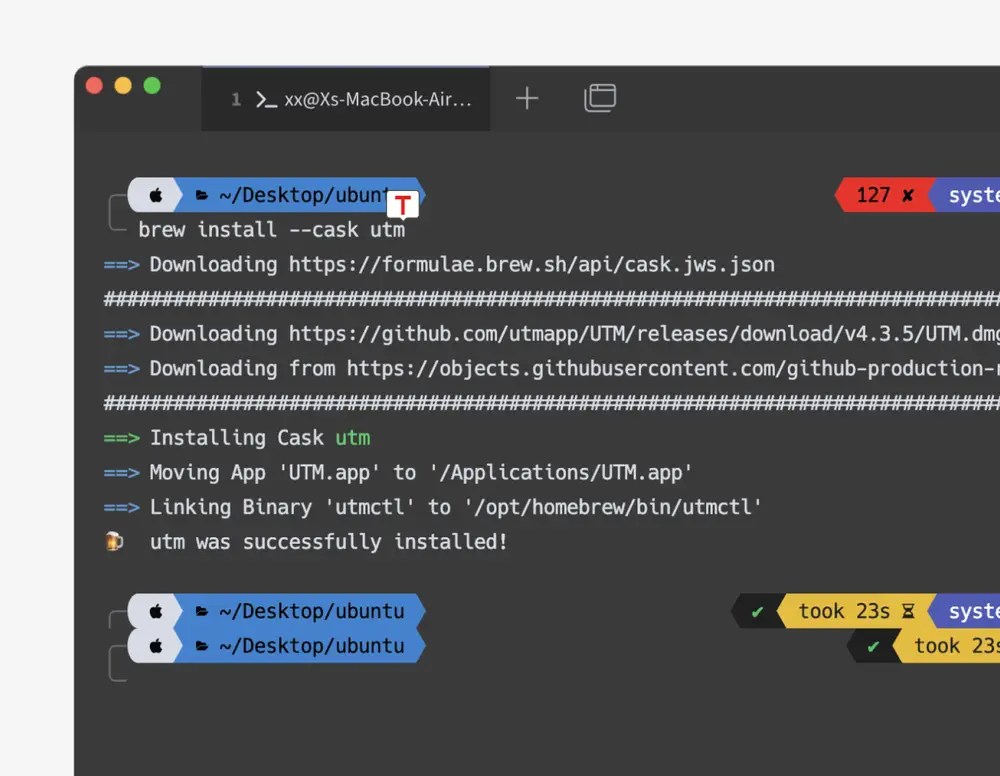Viewport: 1000px width, 776px height.
Task: Click the download progress bar of hashes
Action: (x=550, y=298)
